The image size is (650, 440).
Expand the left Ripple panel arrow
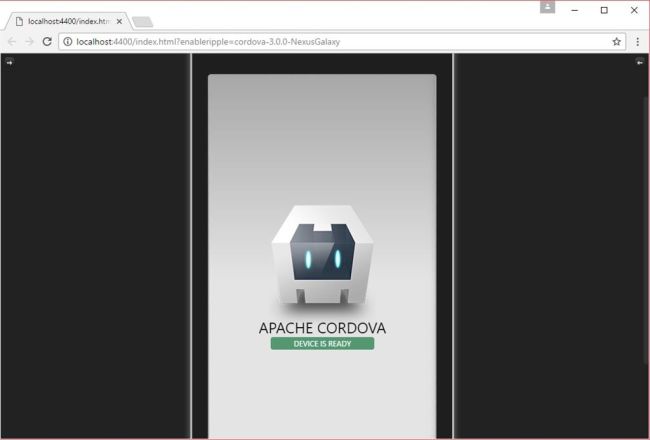pyautogui.click(x=9, y=62)
